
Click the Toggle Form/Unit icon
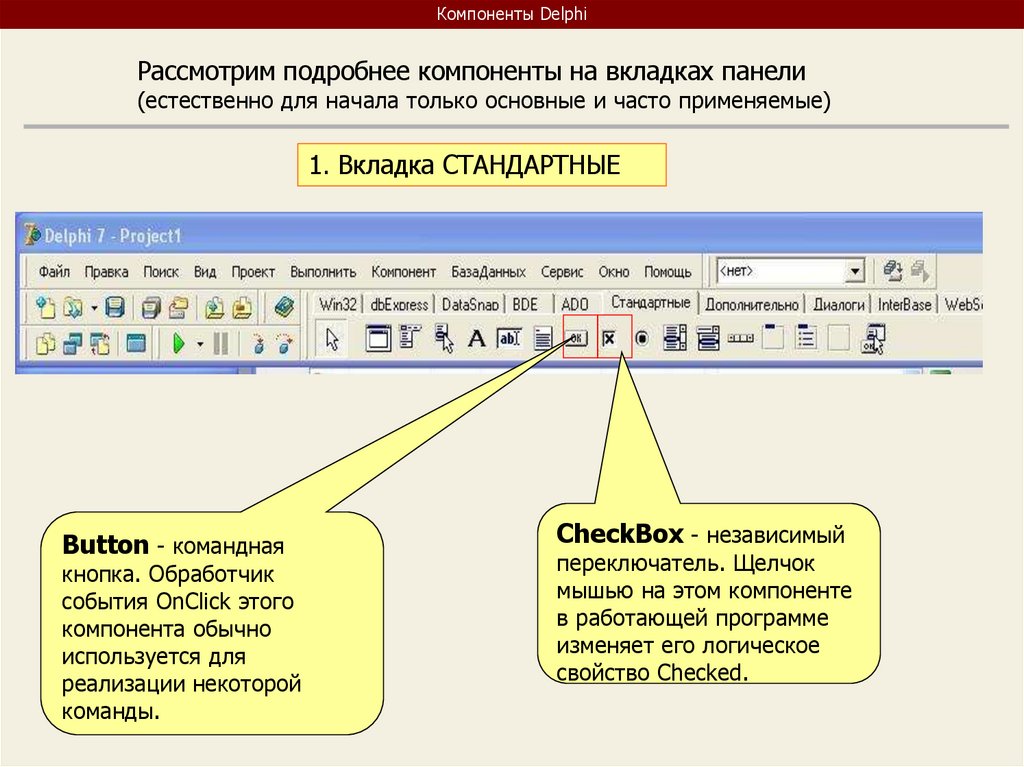coord(100,343)
